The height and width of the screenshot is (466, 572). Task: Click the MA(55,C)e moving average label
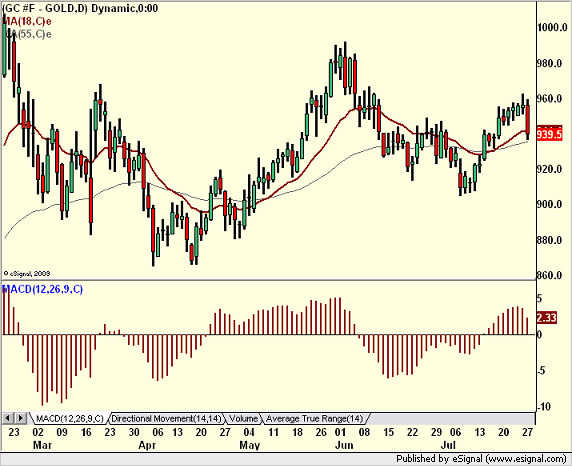coord(27,34)
